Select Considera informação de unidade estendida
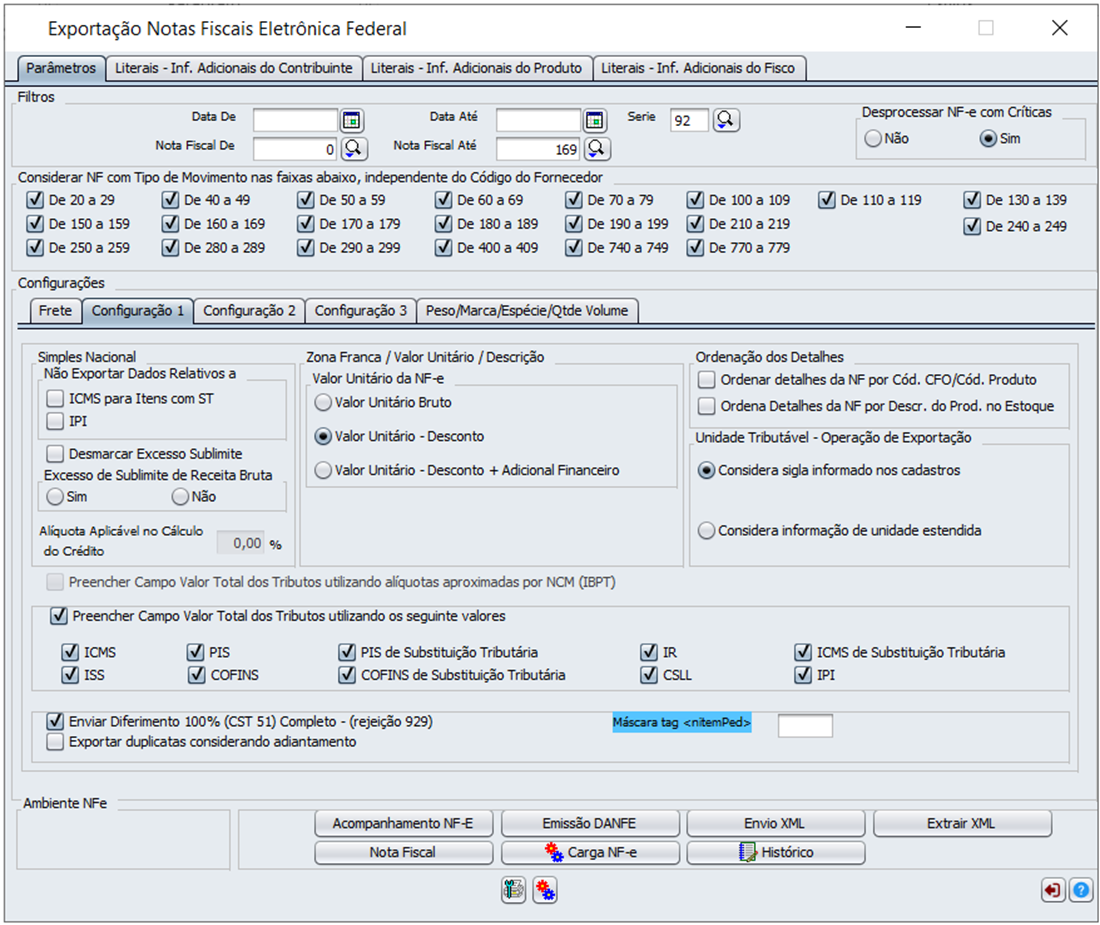Image resolution: width=1100 pixels, height=925 pixels. coord(706,530)
